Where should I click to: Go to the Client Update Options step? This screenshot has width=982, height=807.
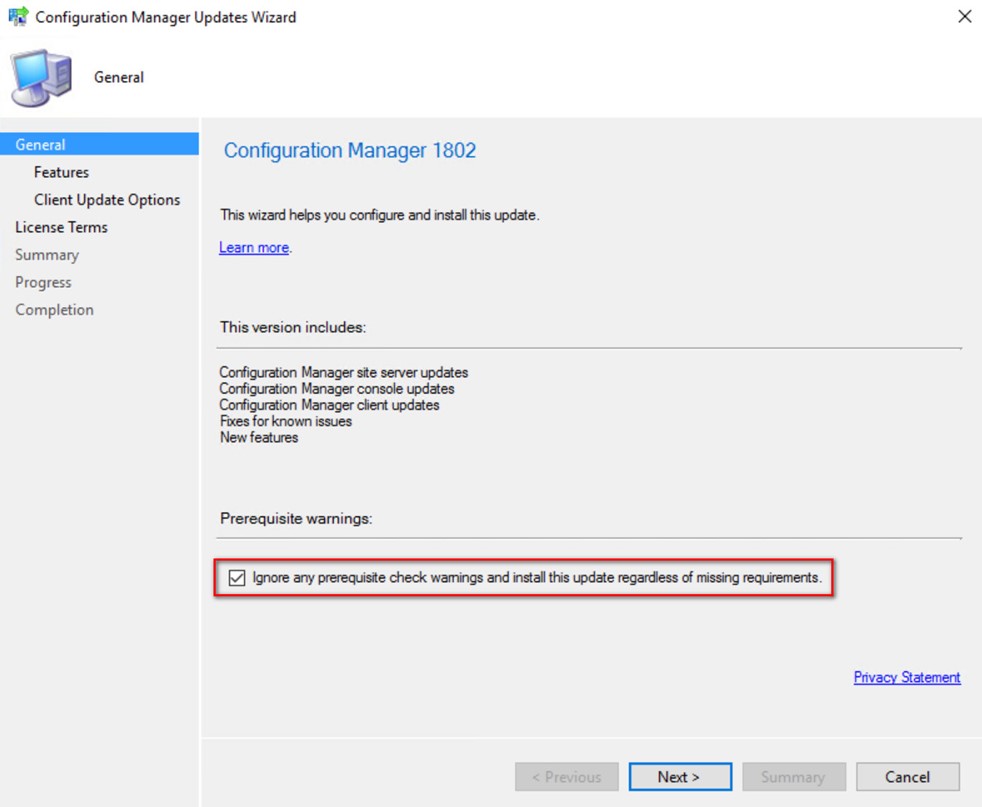pos(107,200)
